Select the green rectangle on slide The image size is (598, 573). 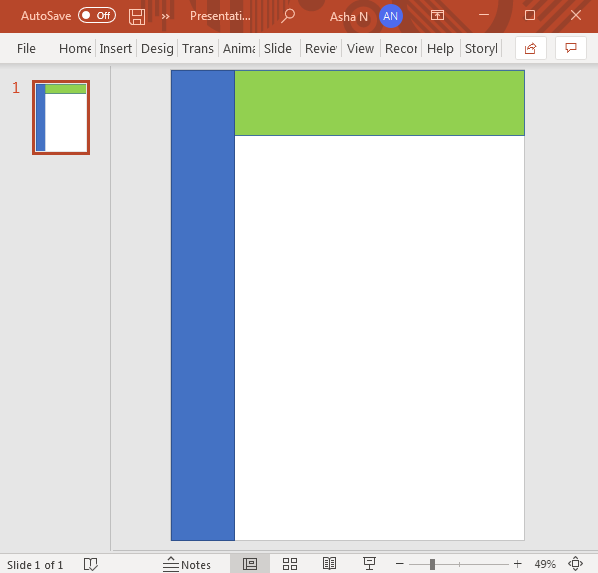point(379,103)
